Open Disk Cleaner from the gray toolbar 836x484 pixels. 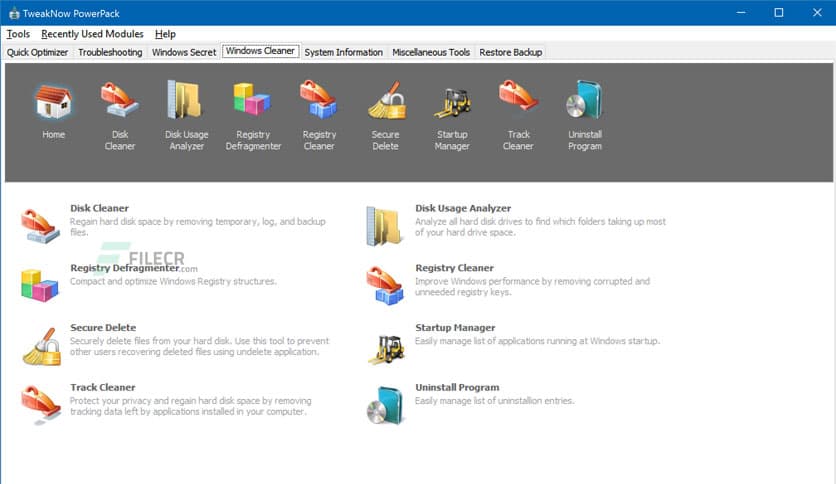pyautogui.click(x=120, y=100)
